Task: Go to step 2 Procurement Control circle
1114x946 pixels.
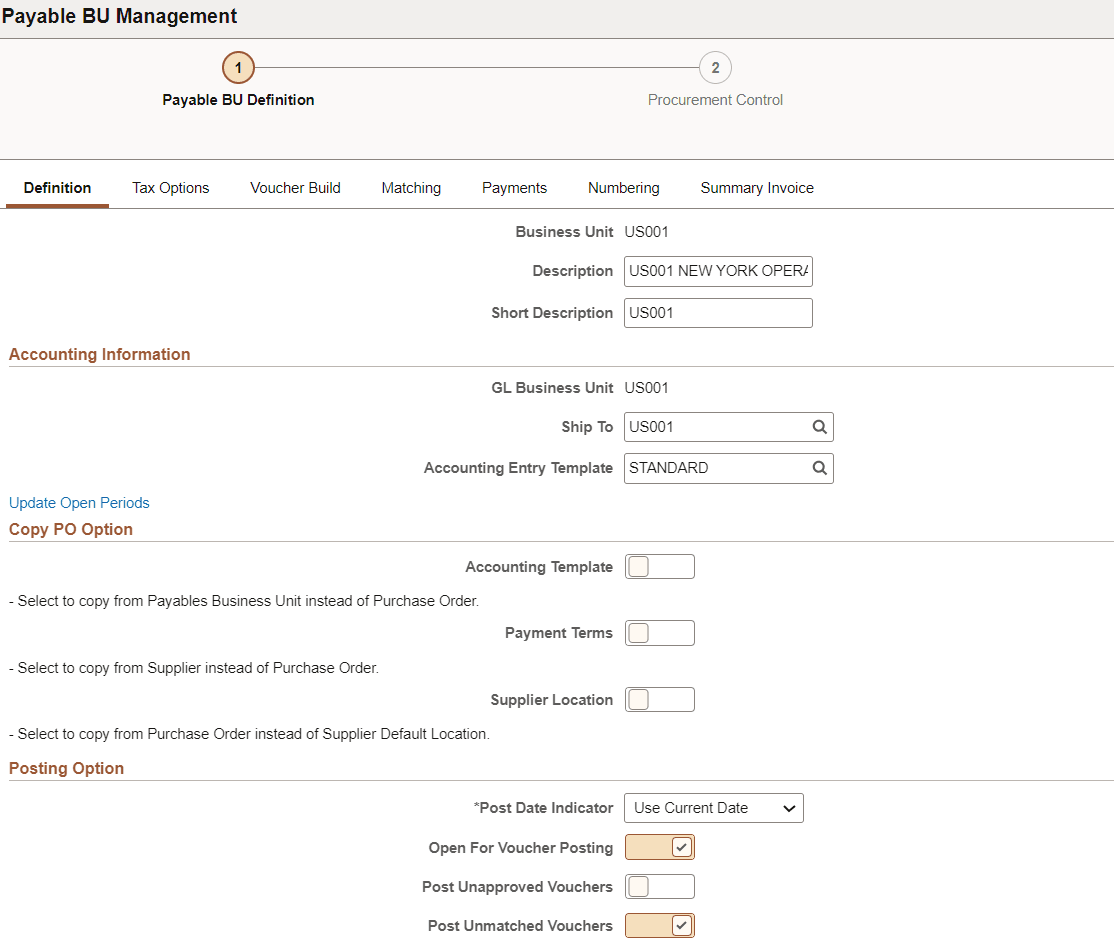Action: [715, 67]
